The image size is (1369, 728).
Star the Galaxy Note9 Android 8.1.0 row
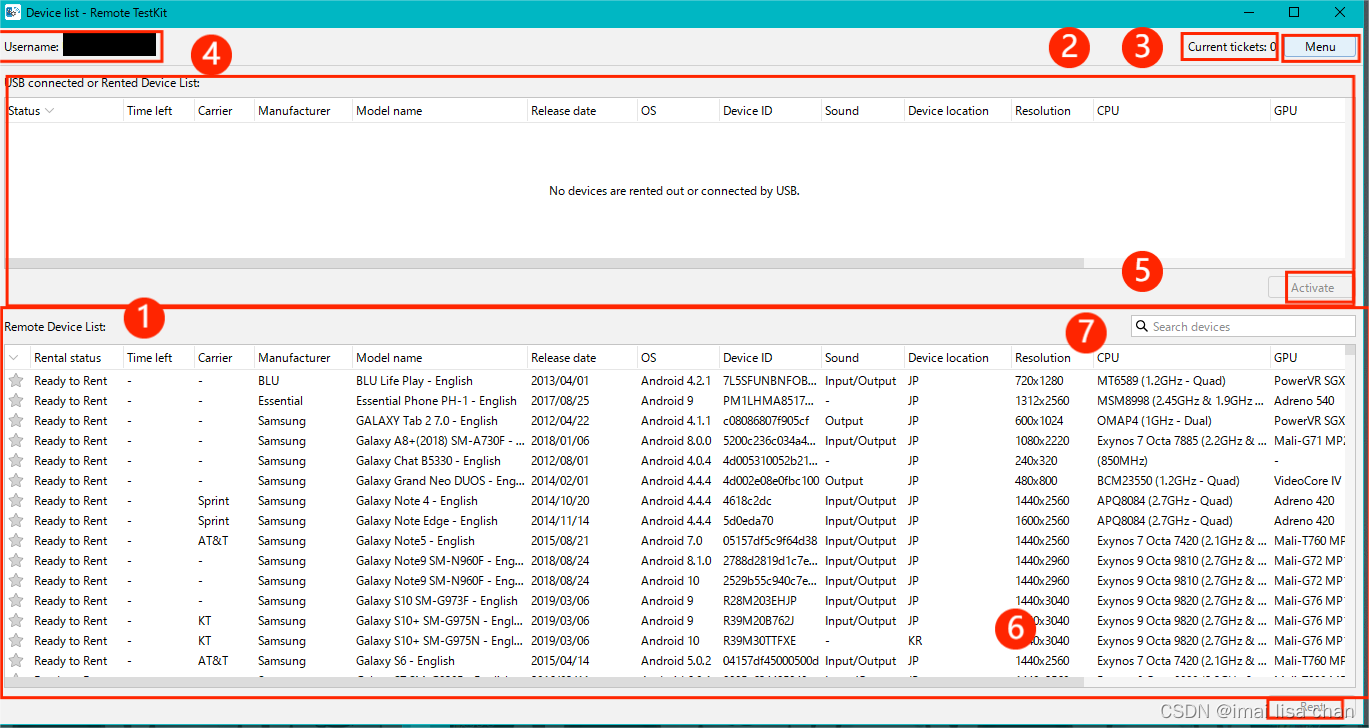click(x=16, y=560)
